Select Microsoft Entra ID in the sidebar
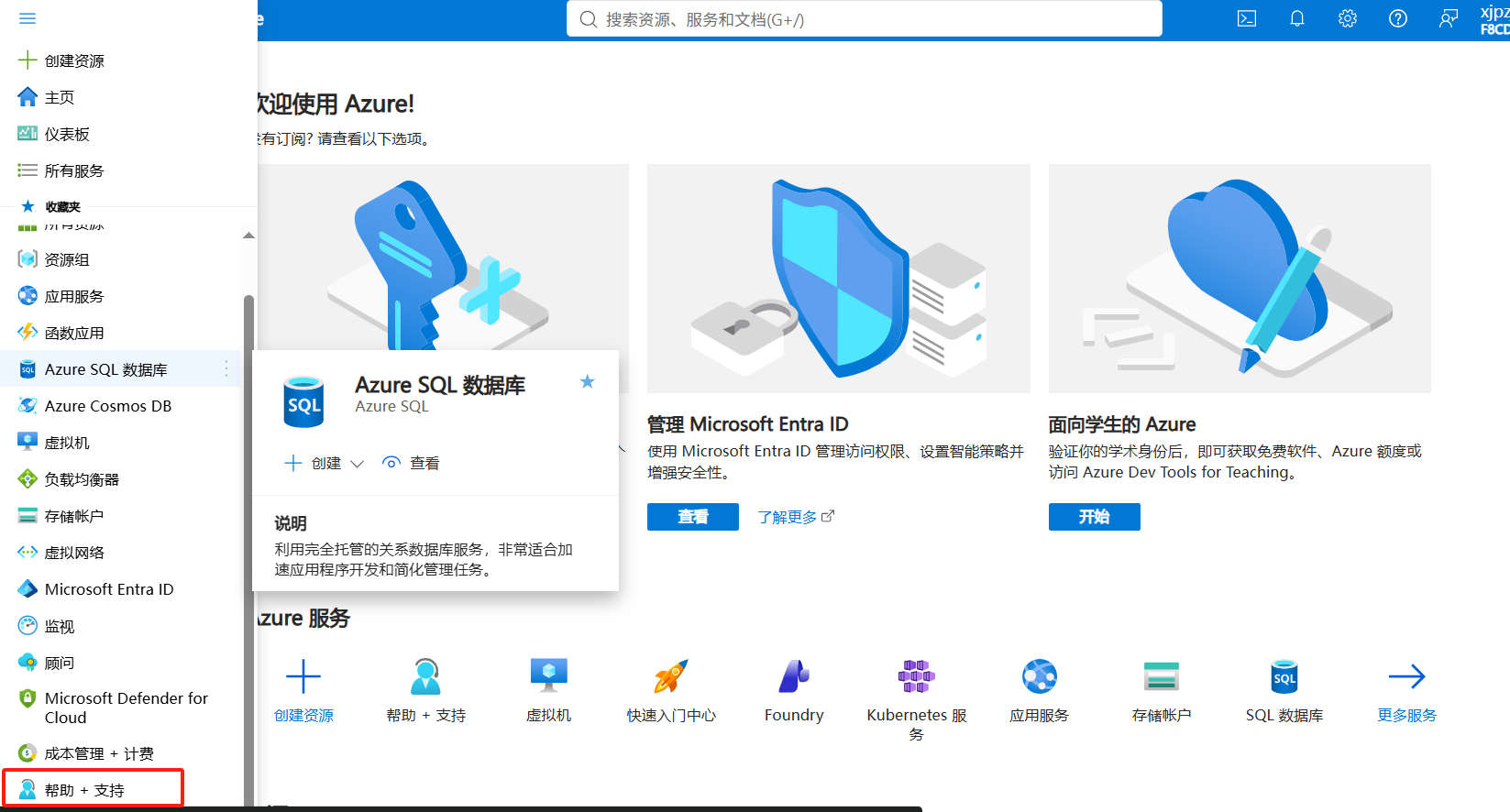1510x812 pixels. 120,589
